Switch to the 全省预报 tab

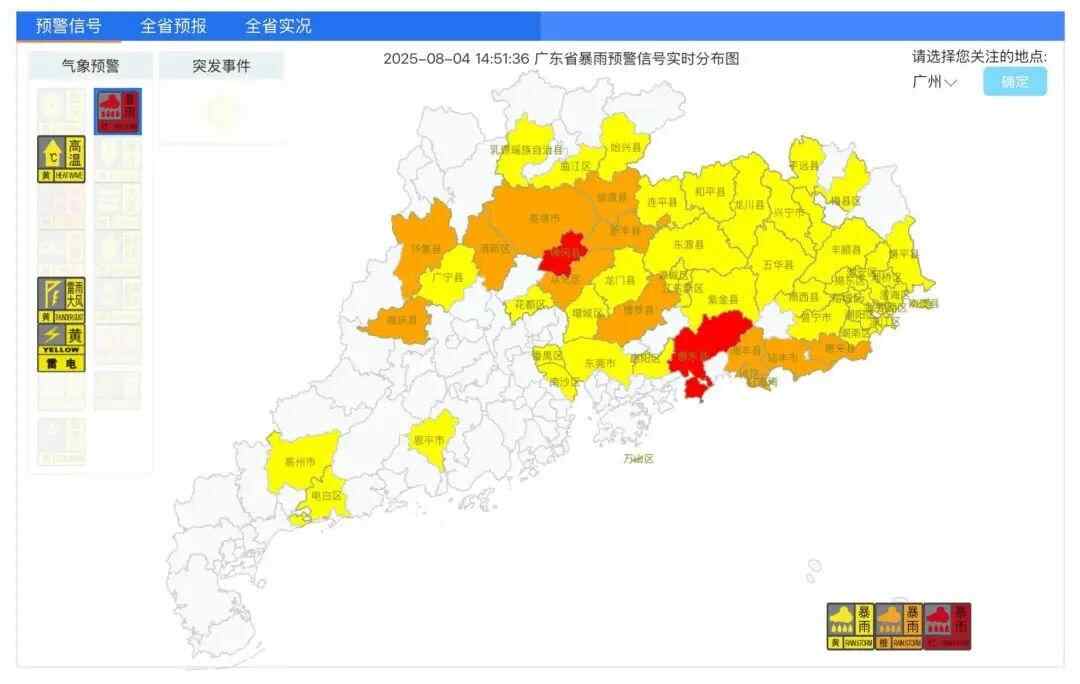click(x=174, y=26)
